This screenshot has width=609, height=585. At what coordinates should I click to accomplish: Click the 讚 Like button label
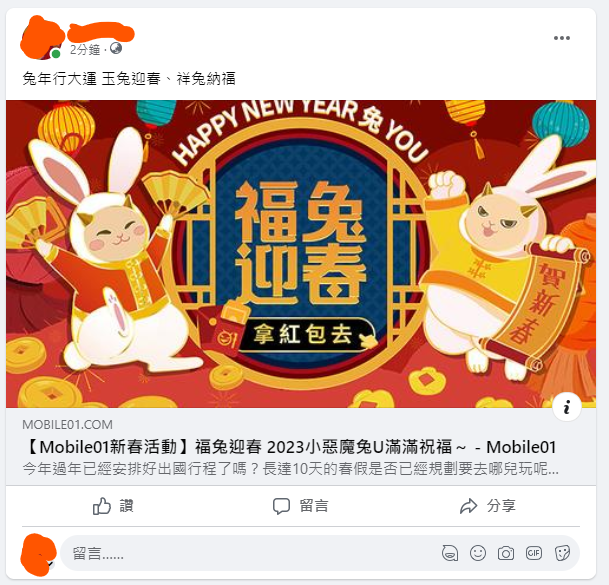click(x=127, y=506)
